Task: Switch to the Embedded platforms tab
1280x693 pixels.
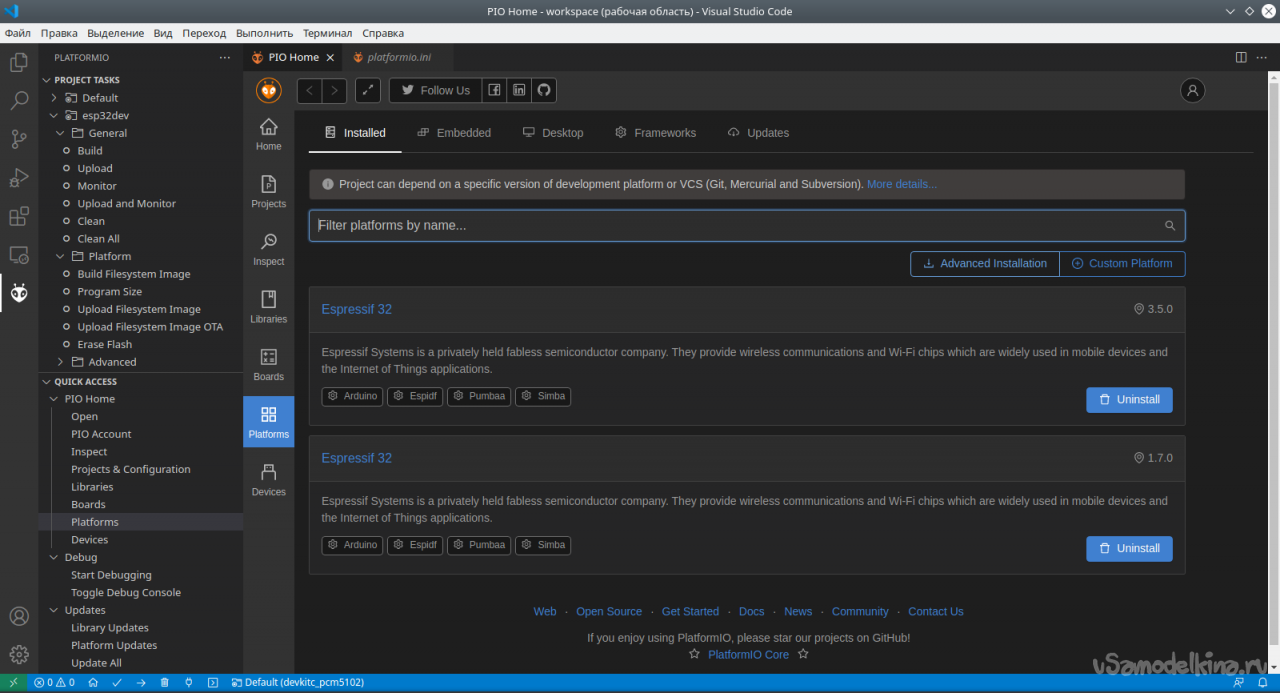Action: (454, 133)
